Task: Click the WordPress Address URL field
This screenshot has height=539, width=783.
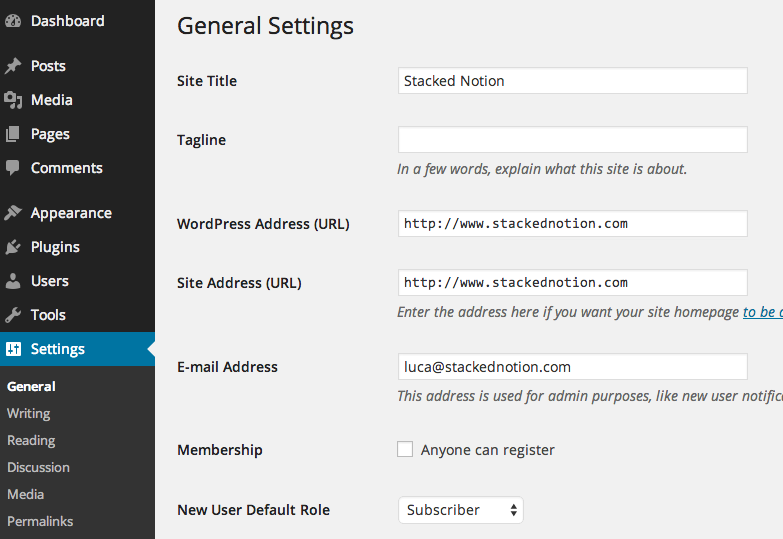Action: pyautogui.click(x=572, y=223)
